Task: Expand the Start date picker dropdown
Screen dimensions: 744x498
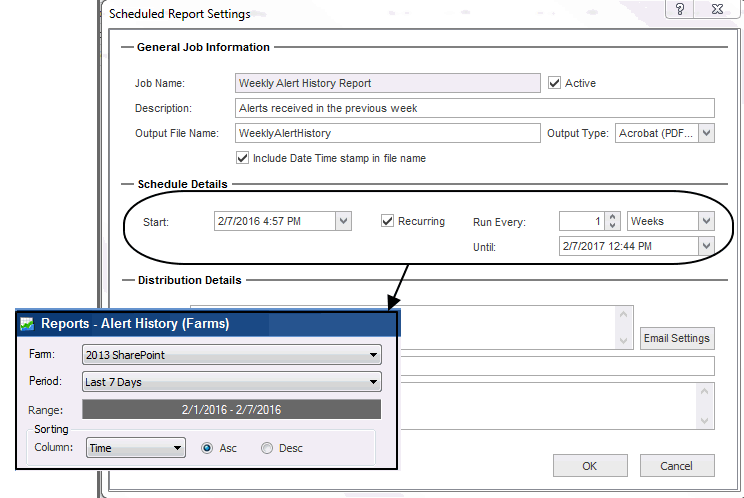Action: (x=343, y=221)
